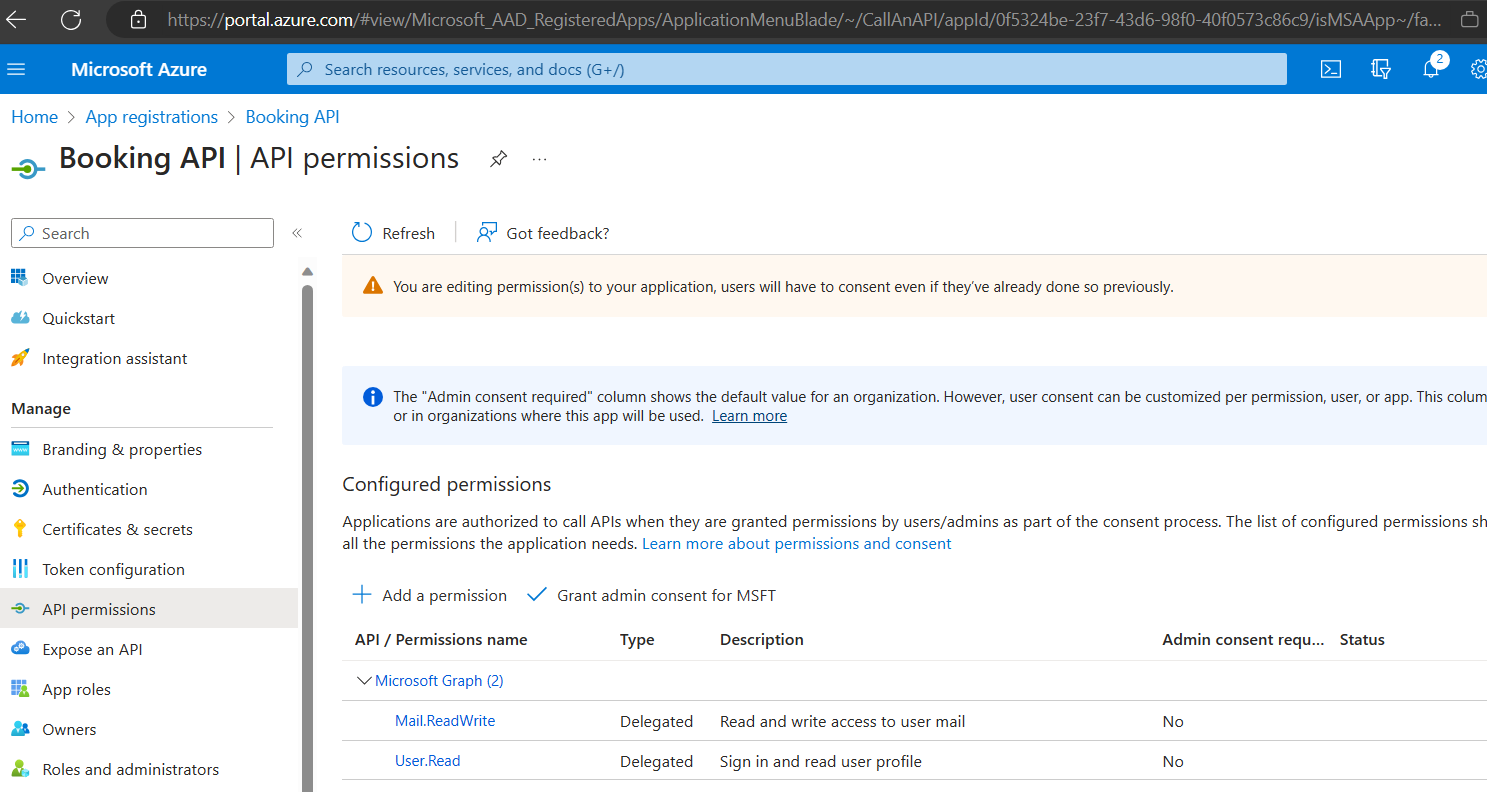Click the Overview grid icon in sidebar
1487x792 pixels.
click(20, 278)
